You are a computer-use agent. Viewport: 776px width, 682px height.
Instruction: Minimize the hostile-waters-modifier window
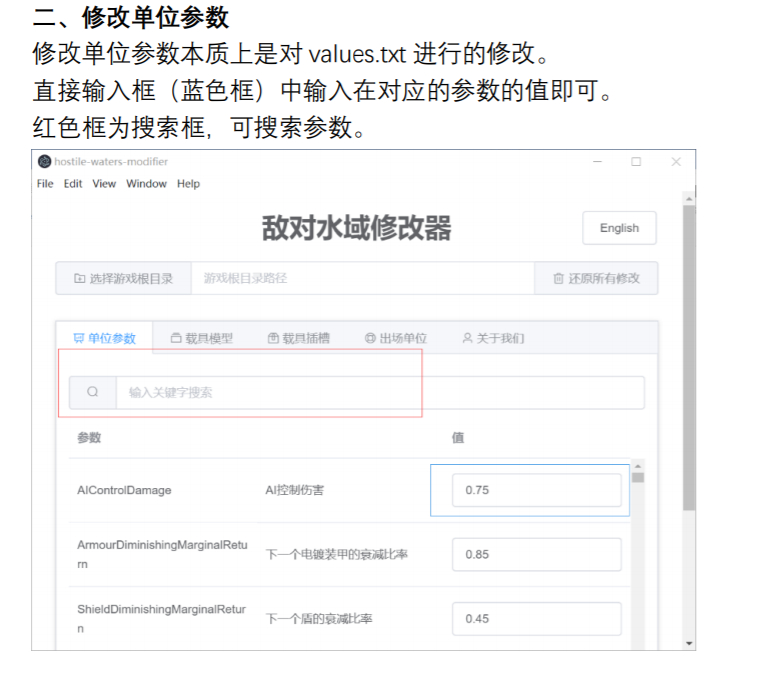point(597,161)
